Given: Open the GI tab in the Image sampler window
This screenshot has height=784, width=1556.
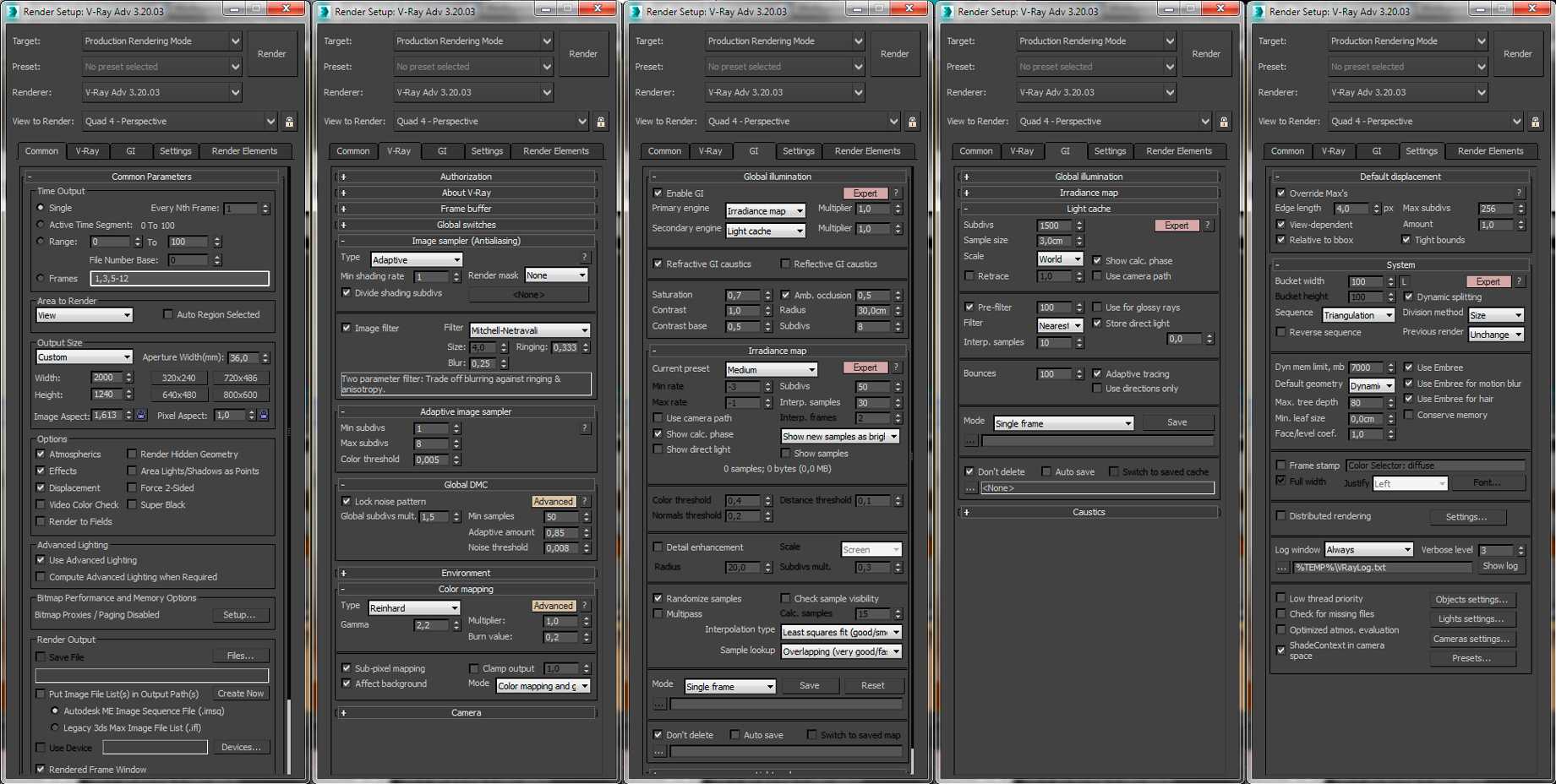Looking at the screenshot, I should pyautogui.click(x=442, y=151).
